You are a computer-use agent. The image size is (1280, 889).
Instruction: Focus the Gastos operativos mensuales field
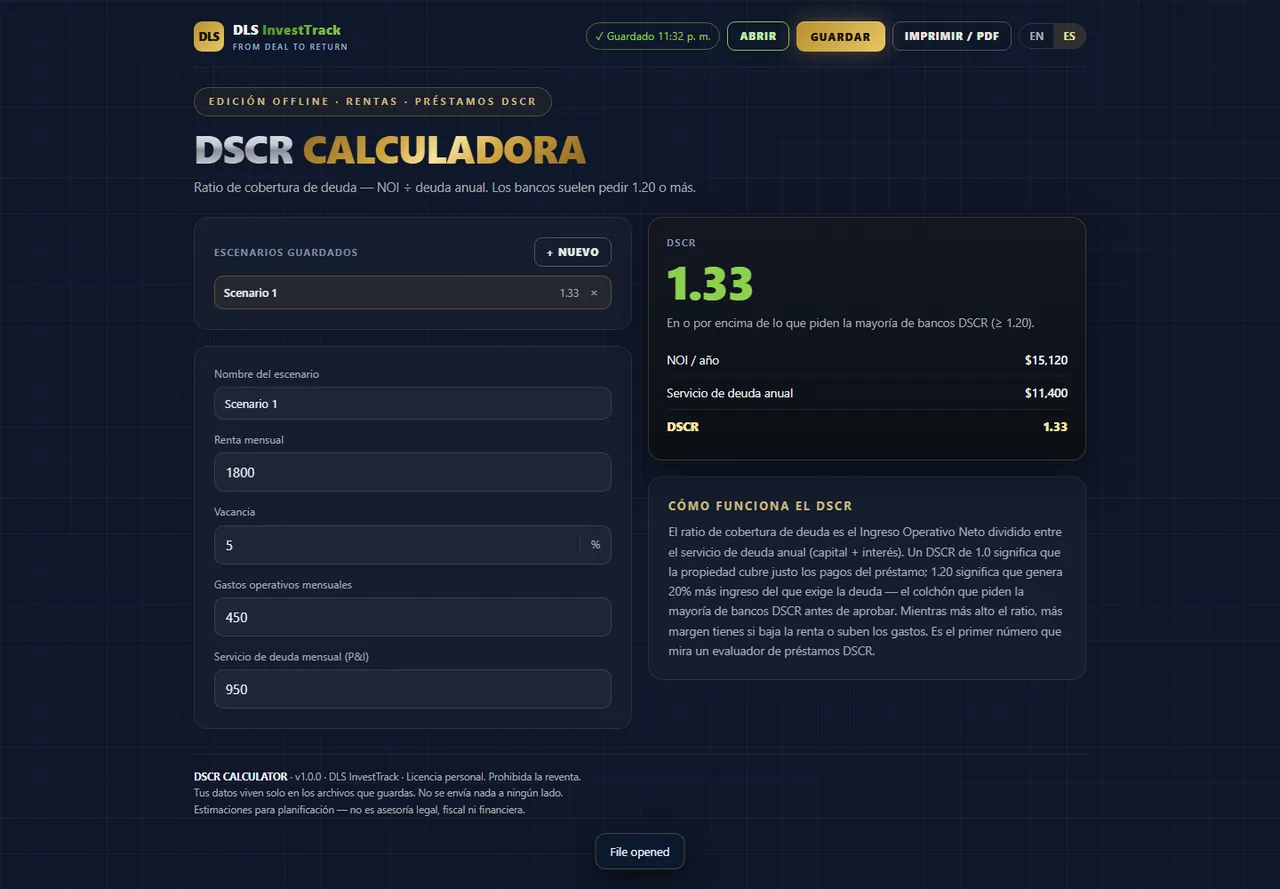tap(412, 617)
